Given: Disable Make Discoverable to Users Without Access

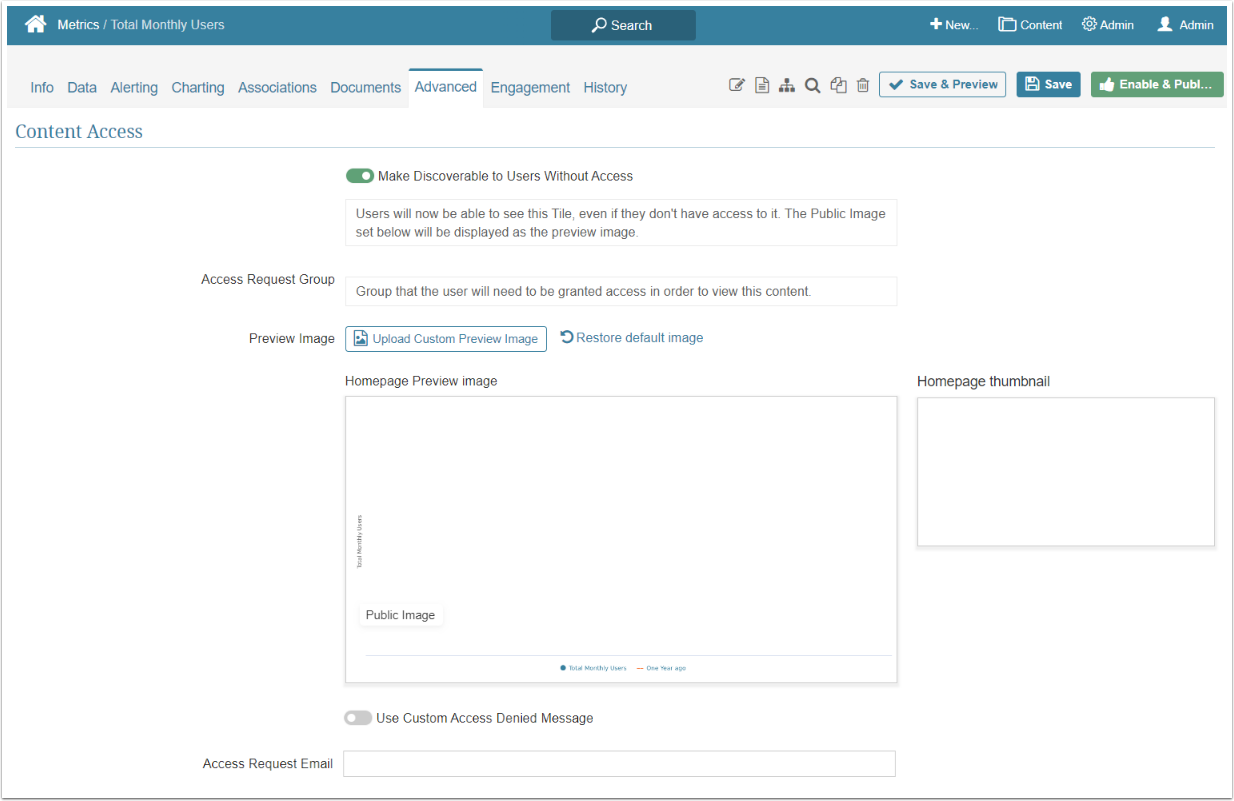Looking at the screenshot, I should (x=359, y=176).
